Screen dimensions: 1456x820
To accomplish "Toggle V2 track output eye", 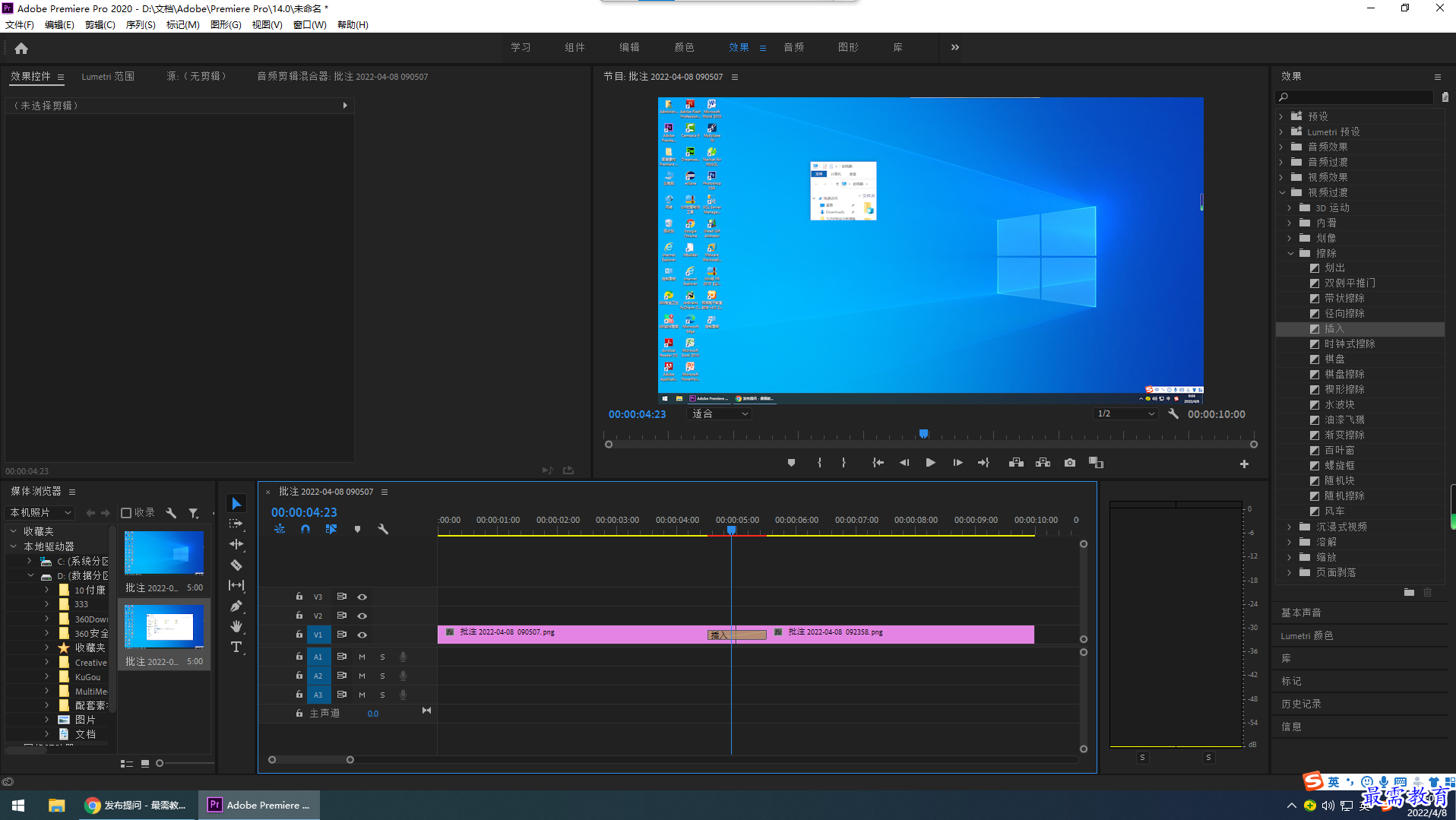I will click(362, 616).
